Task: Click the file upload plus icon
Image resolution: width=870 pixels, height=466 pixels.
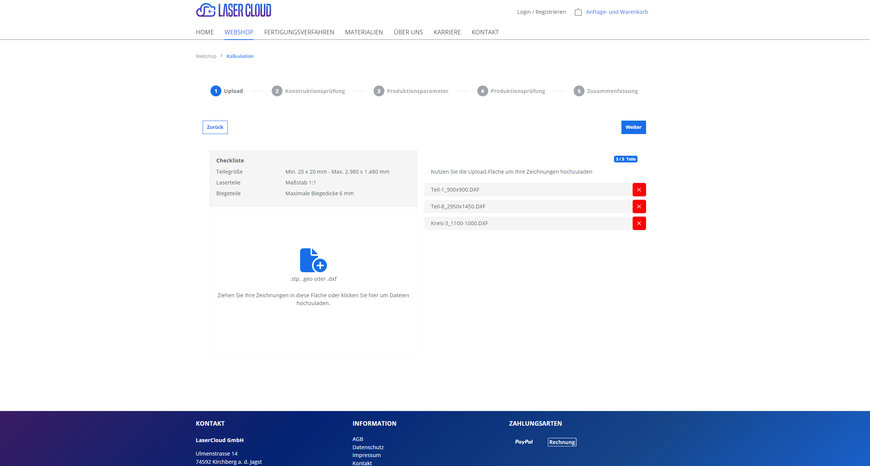Action: pyautogui.click(x=313, y=260)
